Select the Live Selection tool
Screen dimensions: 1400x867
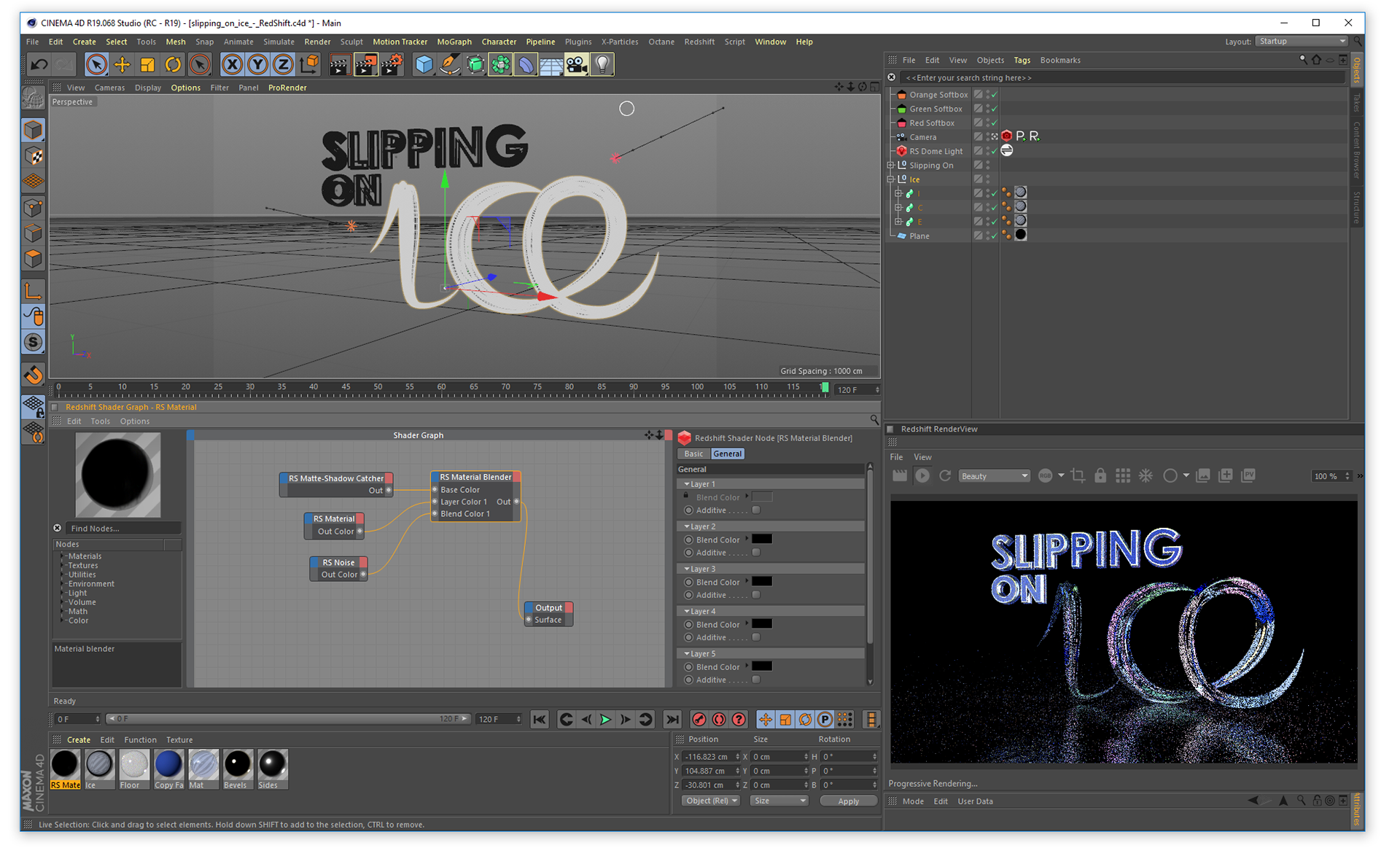click(96, 64)
